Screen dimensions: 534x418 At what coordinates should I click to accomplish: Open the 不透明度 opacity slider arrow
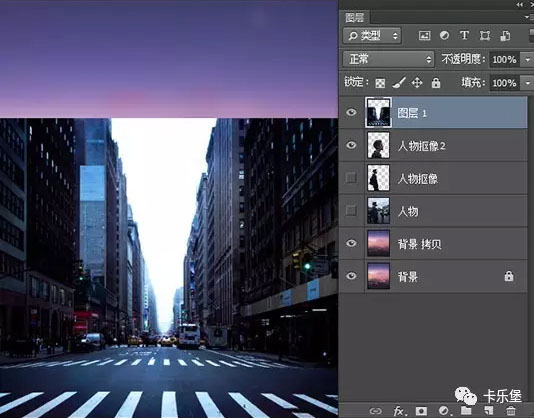point(527,60)
